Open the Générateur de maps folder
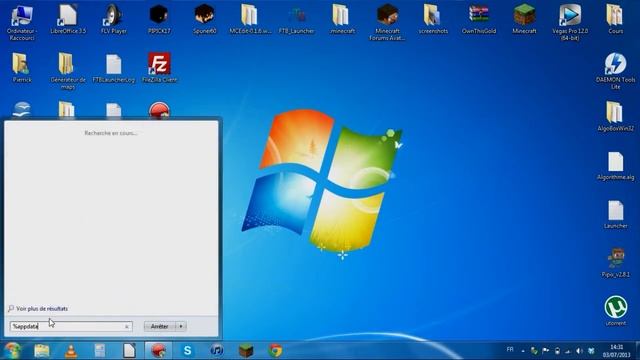This screenshot has width=640, height=360. (68, 71)
